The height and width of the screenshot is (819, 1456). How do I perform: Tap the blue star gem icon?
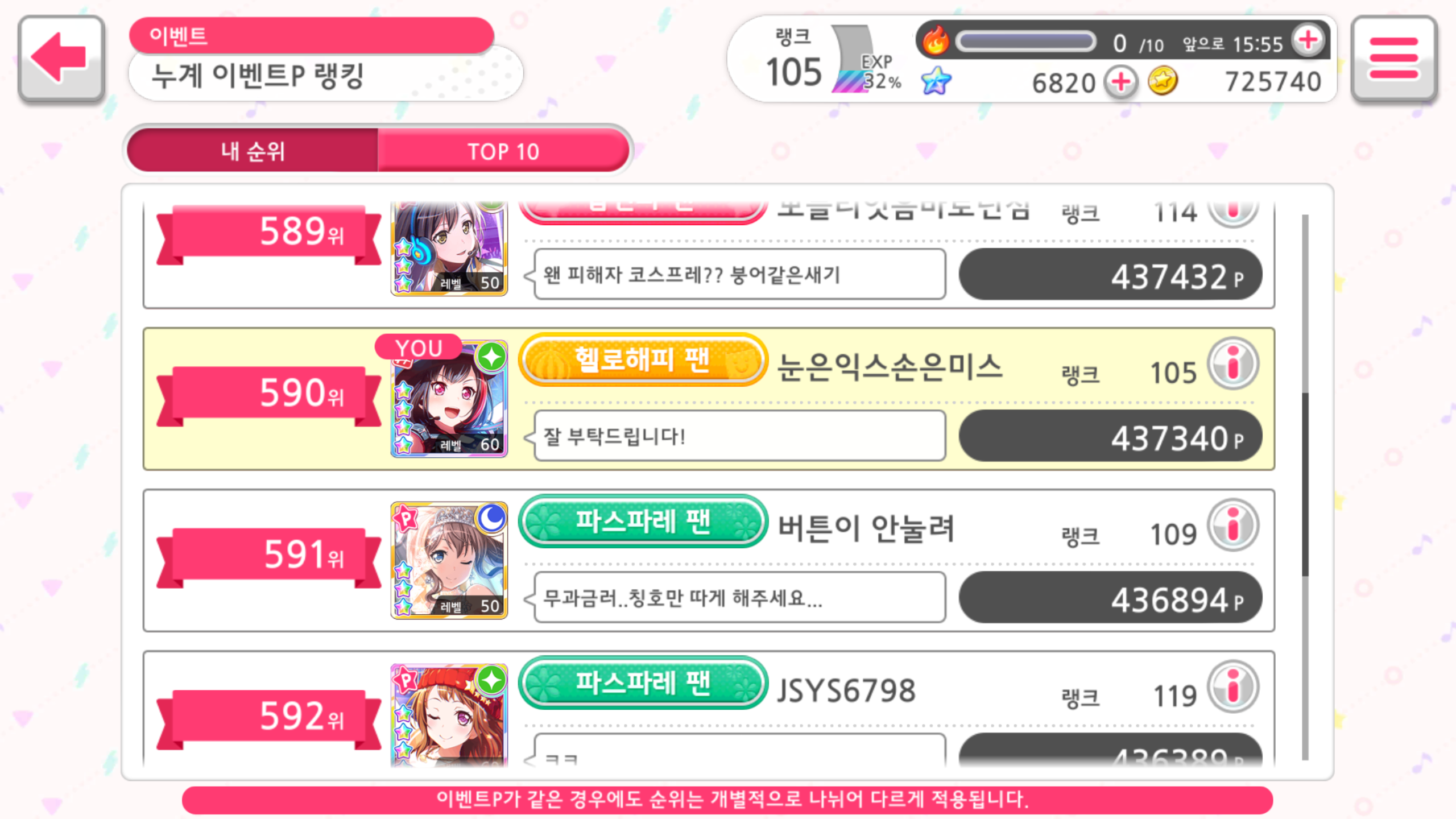(x=936, y=81)
